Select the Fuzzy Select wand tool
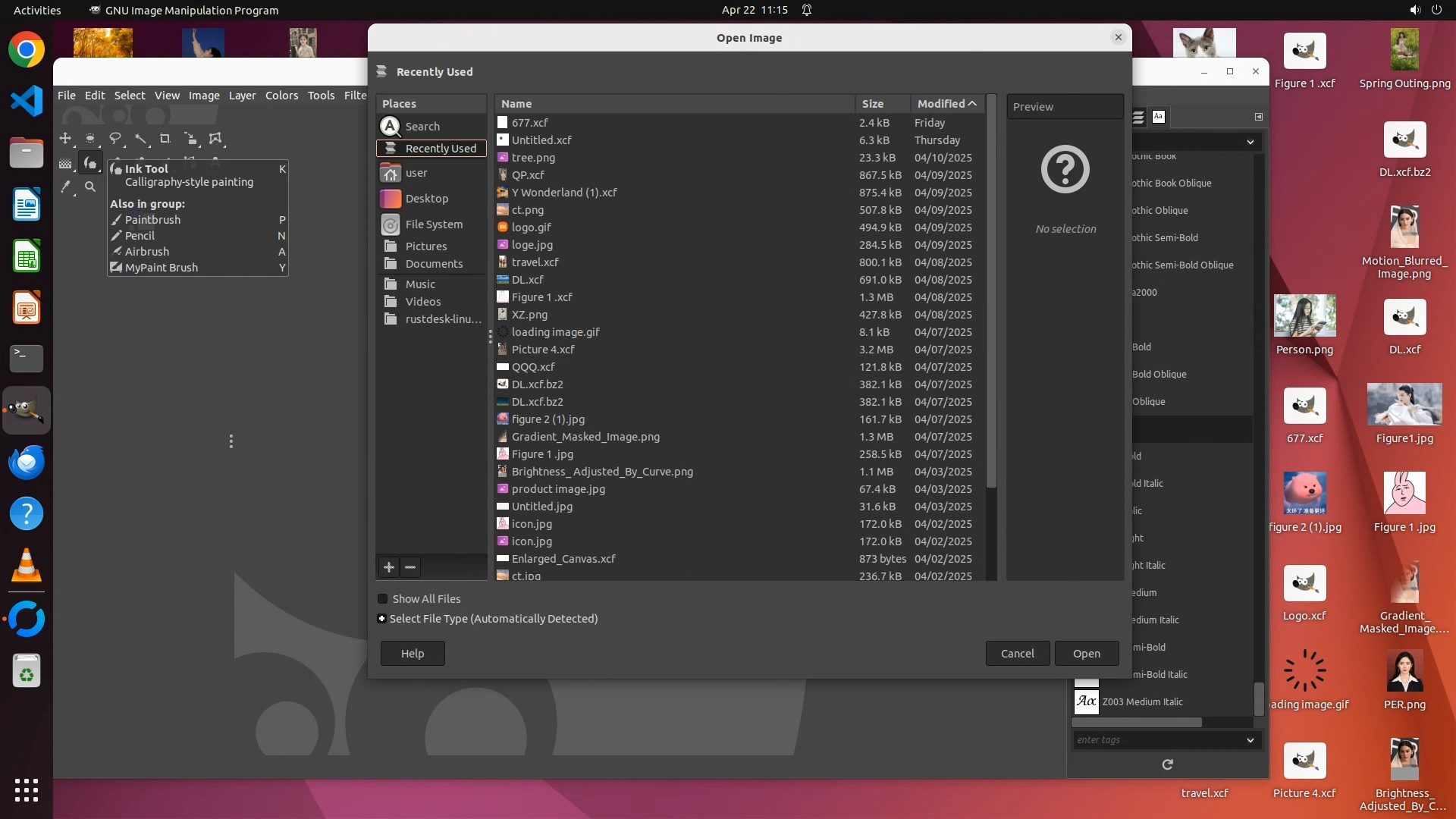1456x819 pixels. point(140,139)
